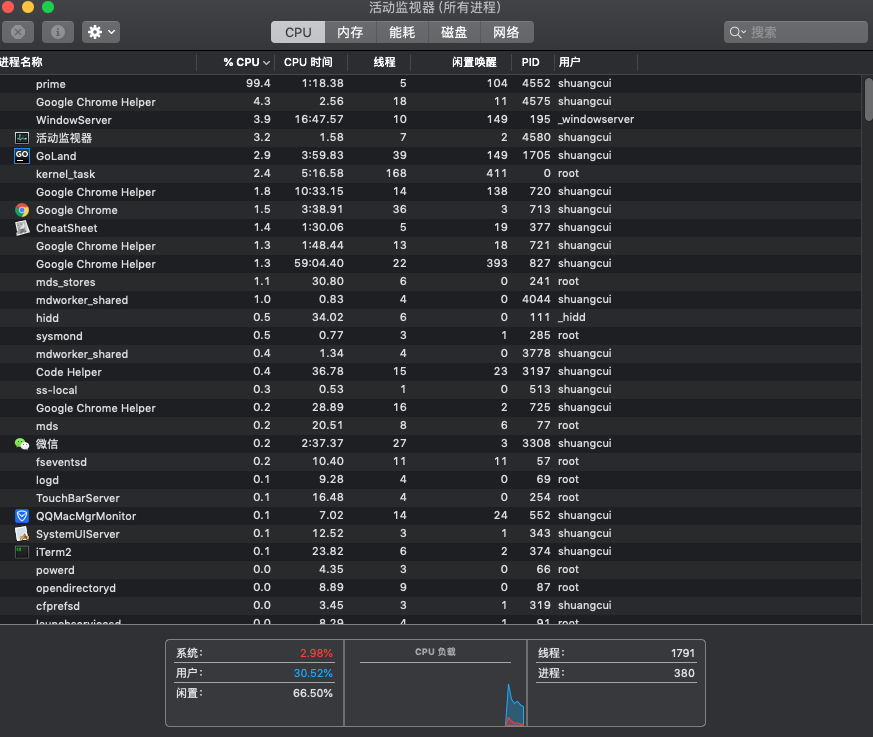Select the cfprefsd process row
This screenshot has height=737, width=873.
point(431,606)
